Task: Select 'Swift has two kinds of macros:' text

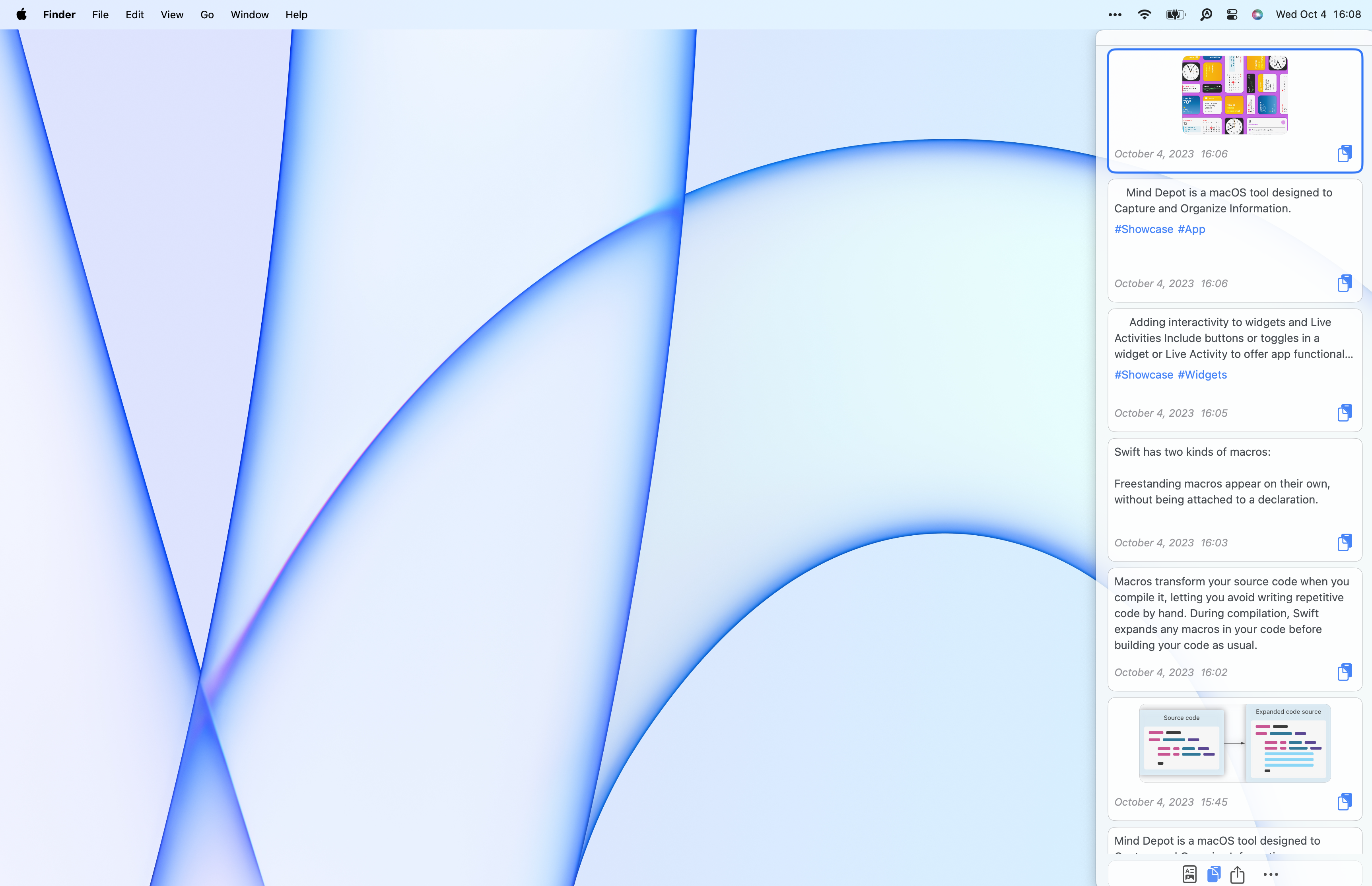Action: (1193, 452)
